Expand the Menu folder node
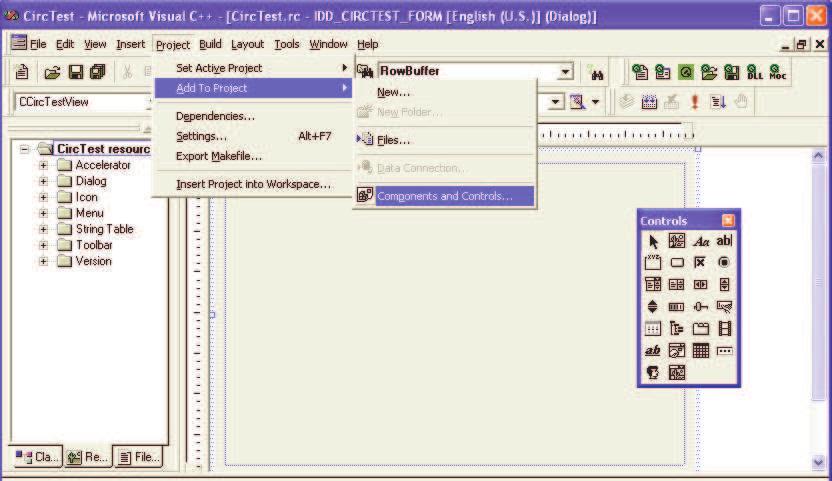 click(44, 213)
